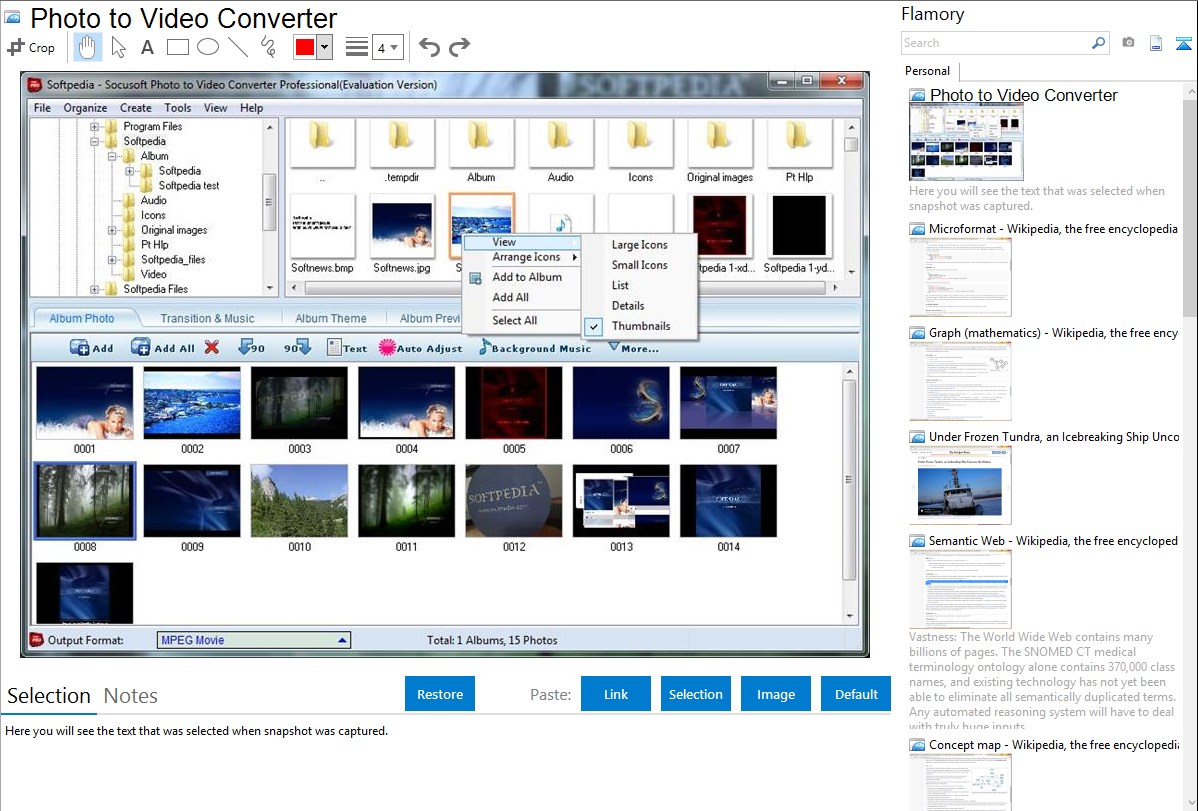Open the Organize menu
Screen dimensions: 1198x811
[x=85, y=108]
